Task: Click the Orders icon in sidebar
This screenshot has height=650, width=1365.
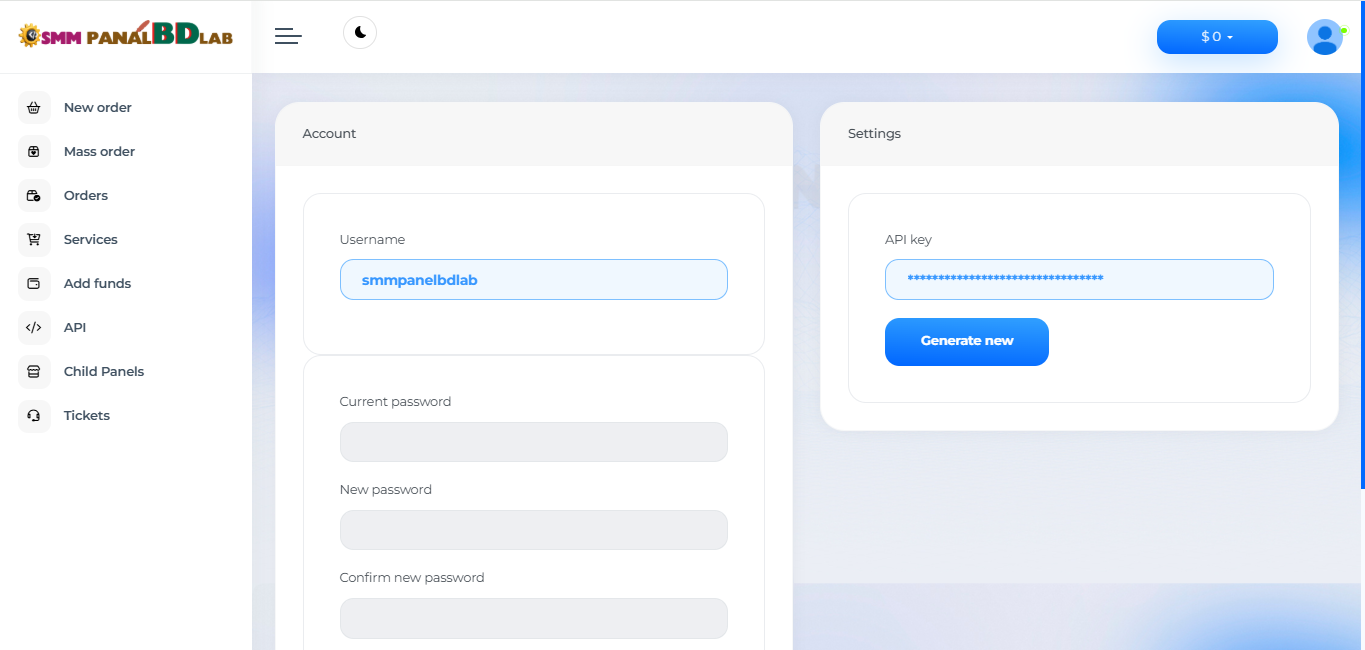Action: (34, 196)
